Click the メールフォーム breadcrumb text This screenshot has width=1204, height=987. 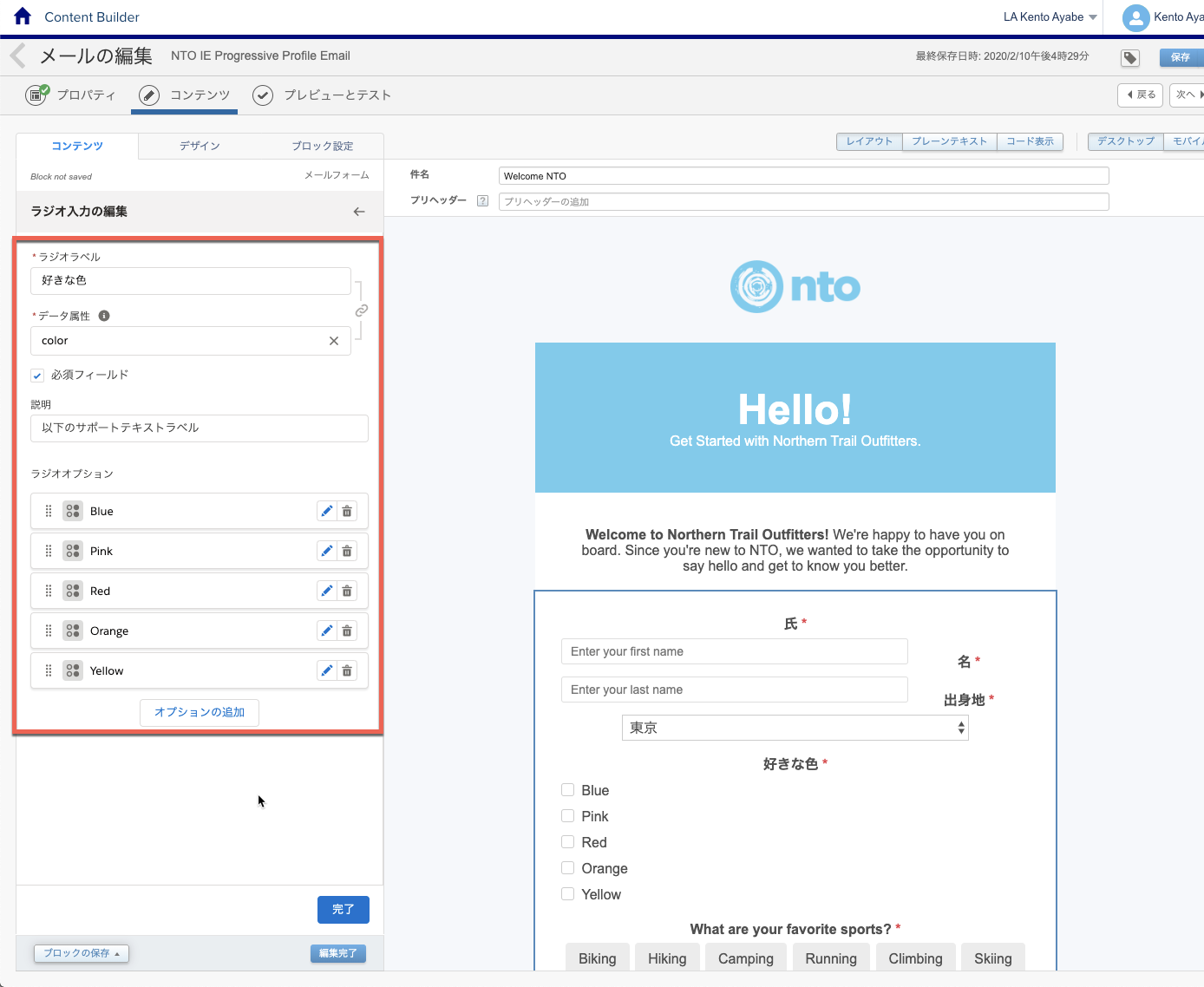pos(337,175)
